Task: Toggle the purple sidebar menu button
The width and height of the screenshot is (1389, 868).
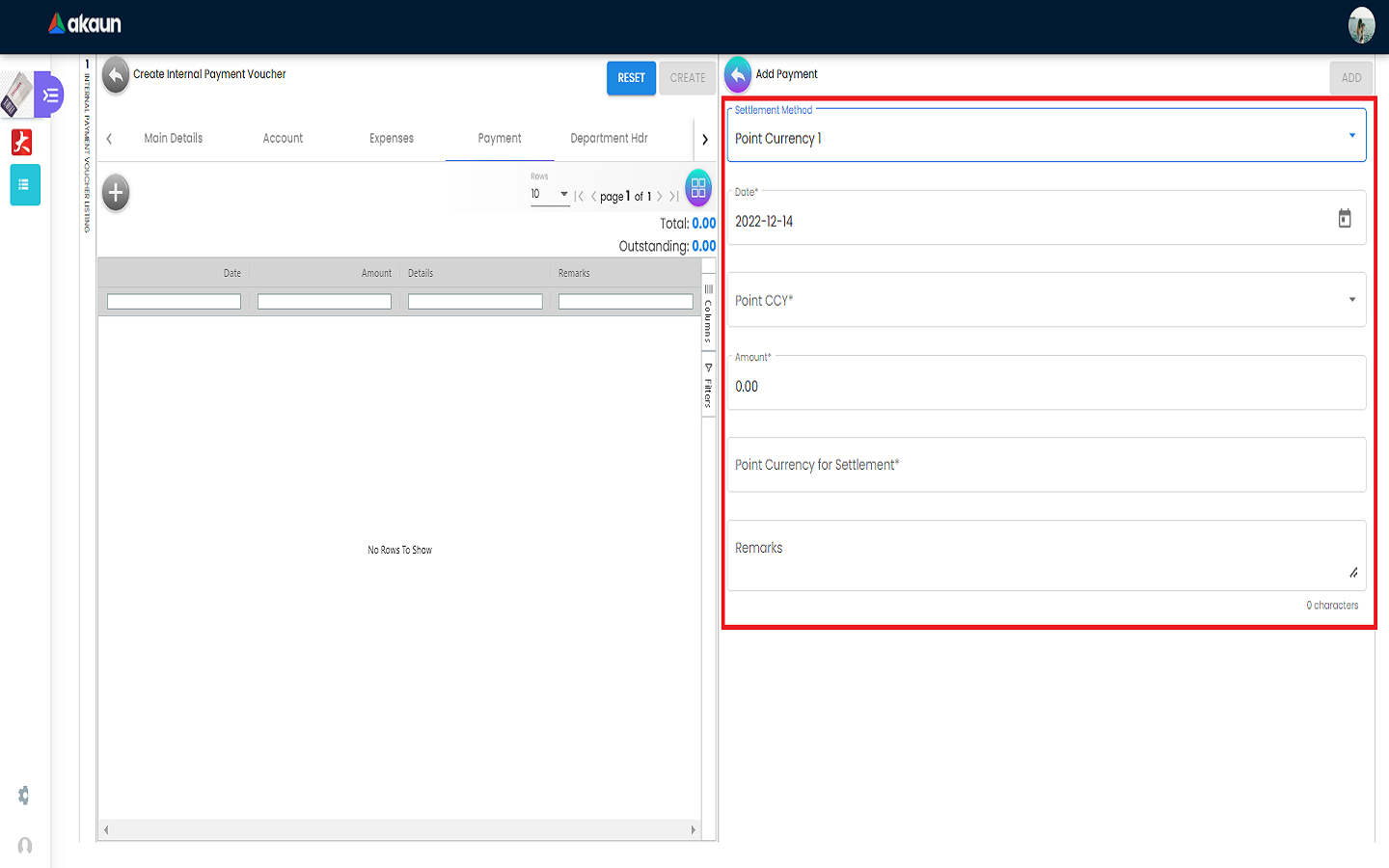Action: (x=50, y=95)
